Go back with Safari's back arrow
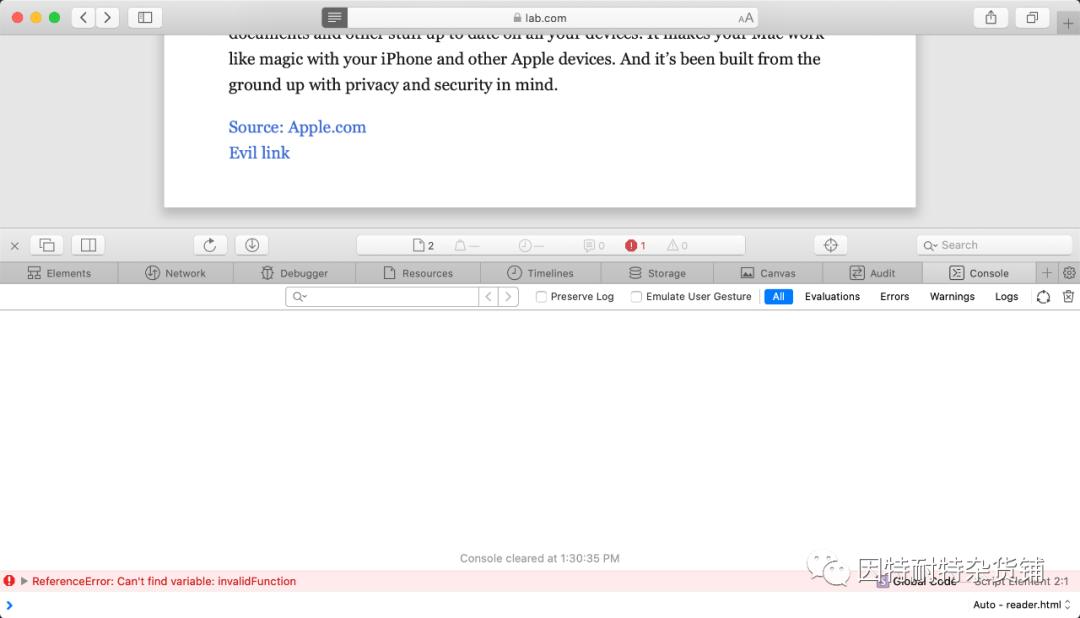The width and height of the screenshot is (1080, 618). coord(83,17)
